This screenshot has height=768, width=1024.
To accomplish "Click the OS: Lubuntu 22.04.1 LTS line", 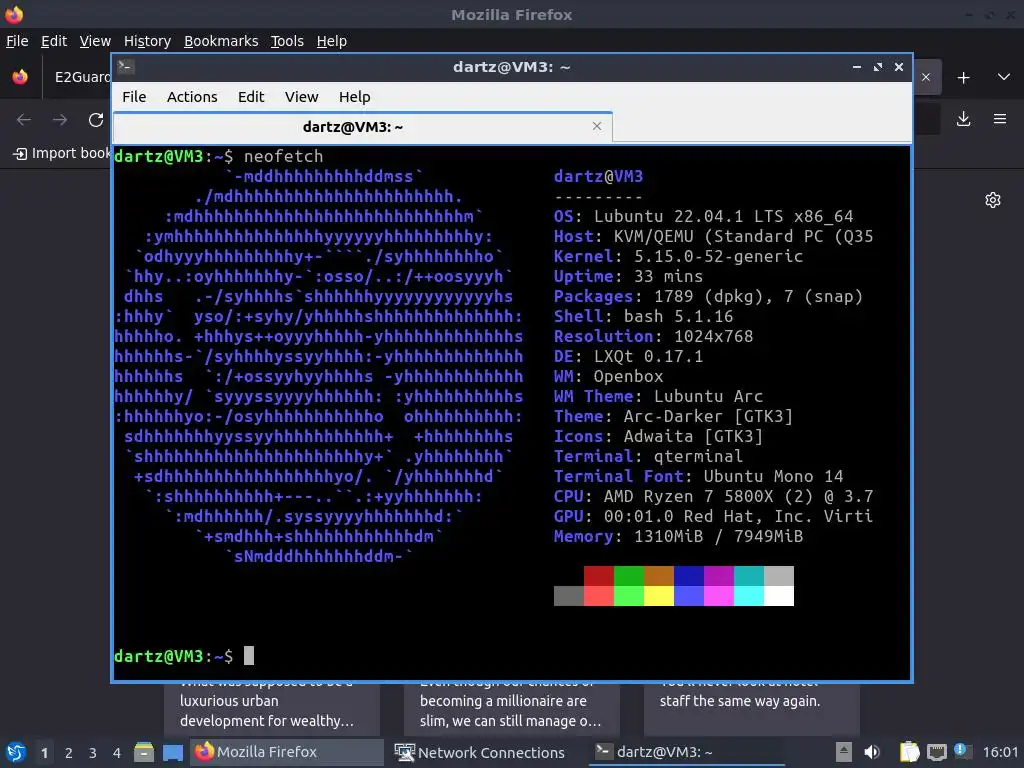I will [703, 216].
